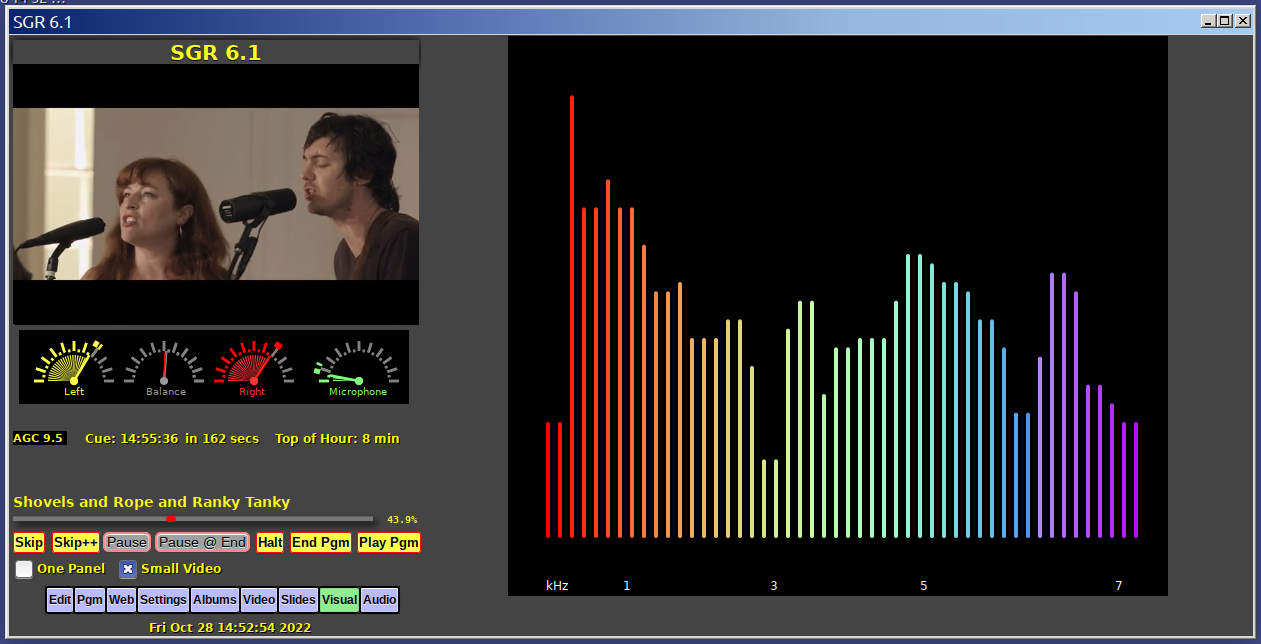Click the date and time readout
The height and width of the screenshot is (644, 1261).
[x=230, y=627]
